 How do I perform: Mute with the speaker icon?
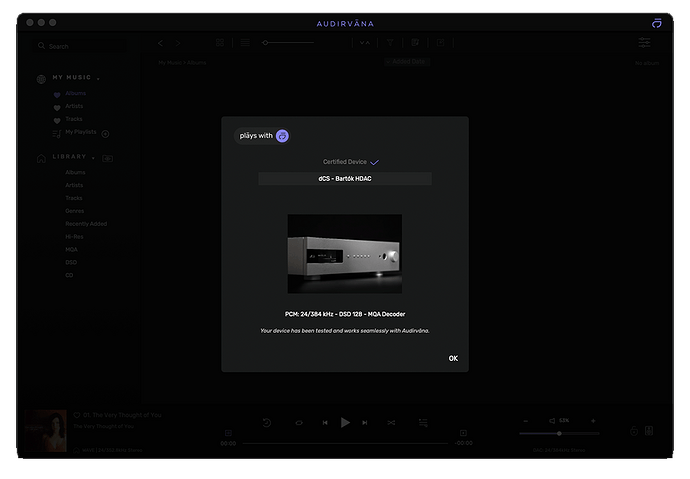[x=552, y=421]
